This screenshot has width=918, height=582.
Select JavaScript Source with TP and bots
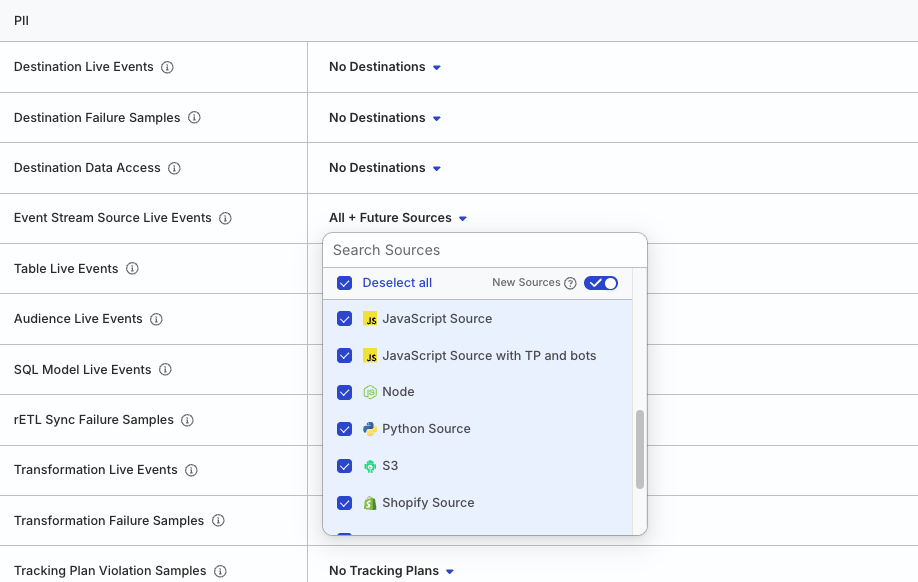tap(488, 356)
